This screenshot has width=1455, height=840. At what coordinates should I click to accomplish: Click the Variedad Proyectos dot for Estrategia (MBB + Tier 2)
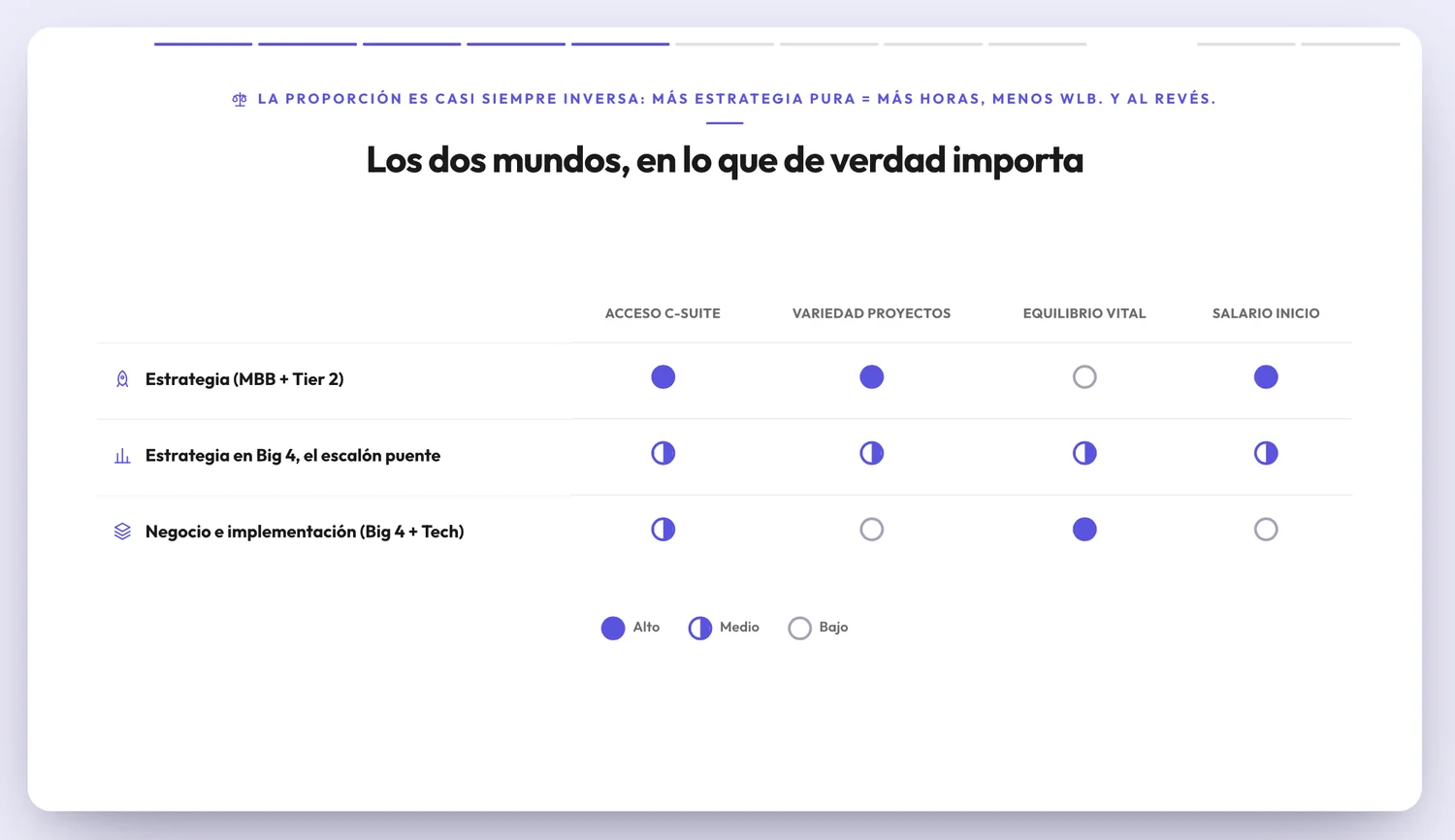pyautogui.click(x=871, y=376)
